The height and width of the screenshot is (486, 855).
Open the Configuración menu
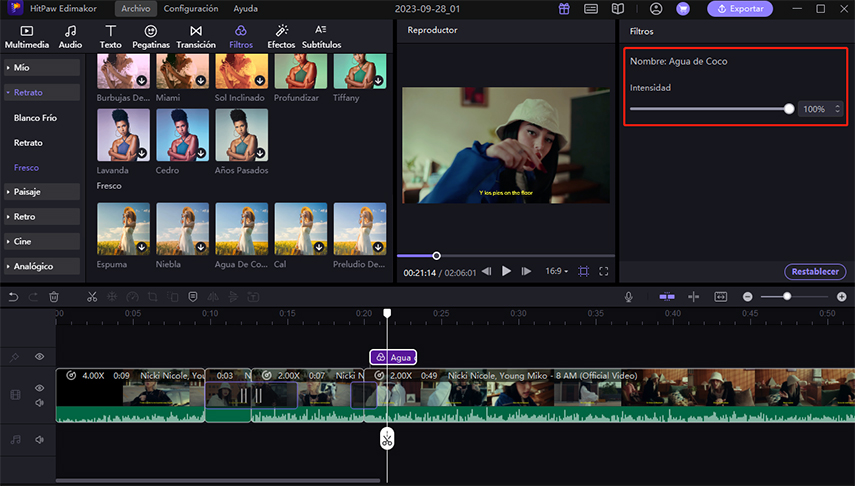point(191,9)
